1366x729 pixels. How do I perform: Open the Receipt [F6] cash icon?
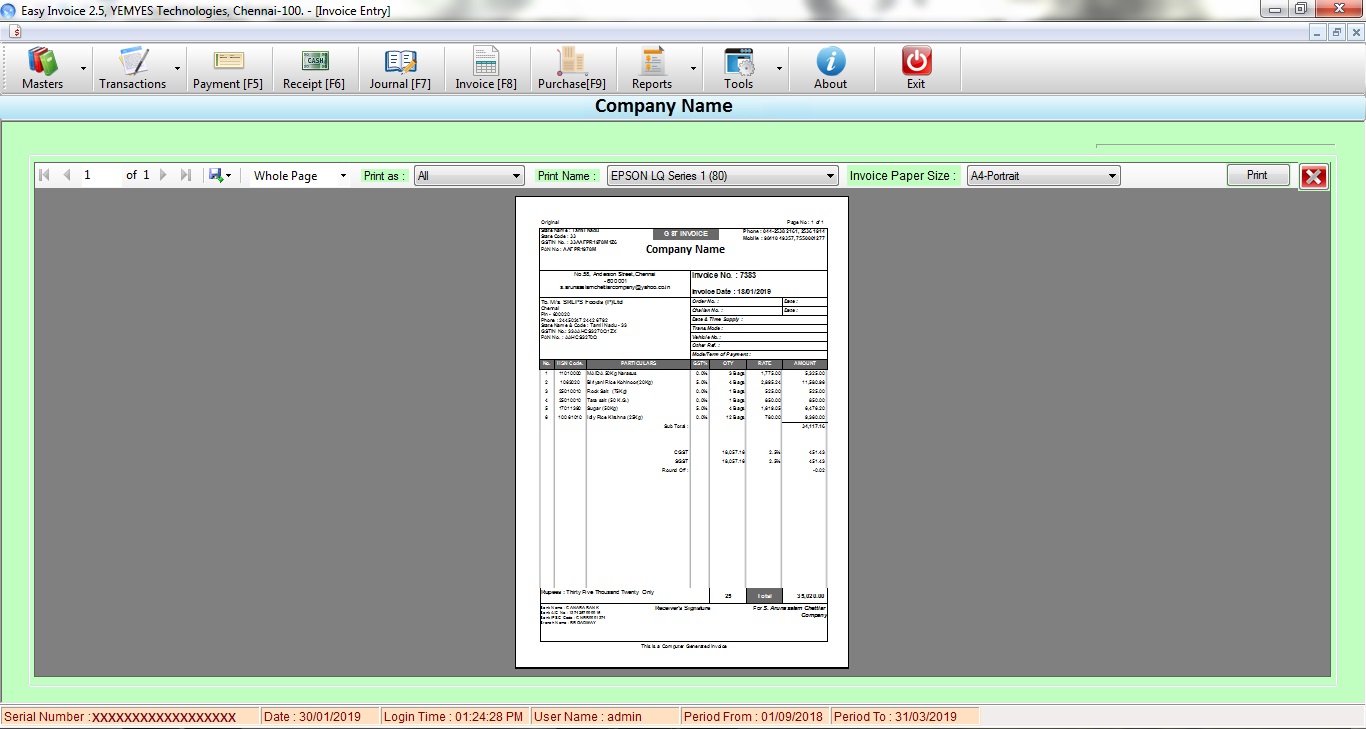point(314,62)
